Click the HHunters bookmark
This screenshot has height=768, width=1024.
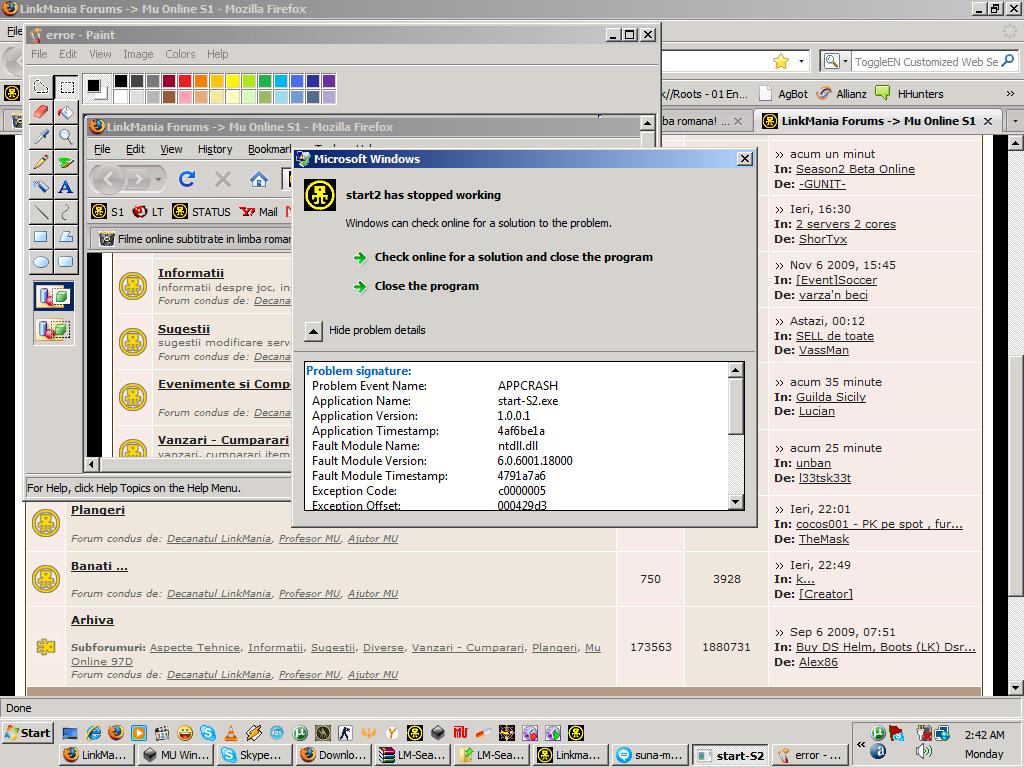tap(910, 93)
